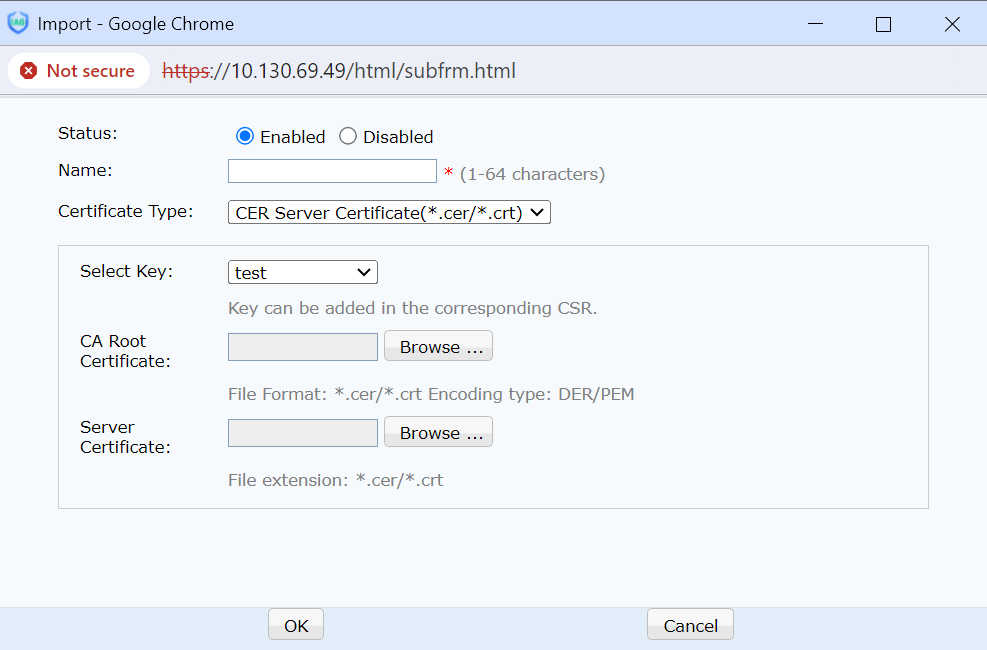Screen dimensions: 987x650
Task: Click the Not secure label chip
Action: point(79,71)
